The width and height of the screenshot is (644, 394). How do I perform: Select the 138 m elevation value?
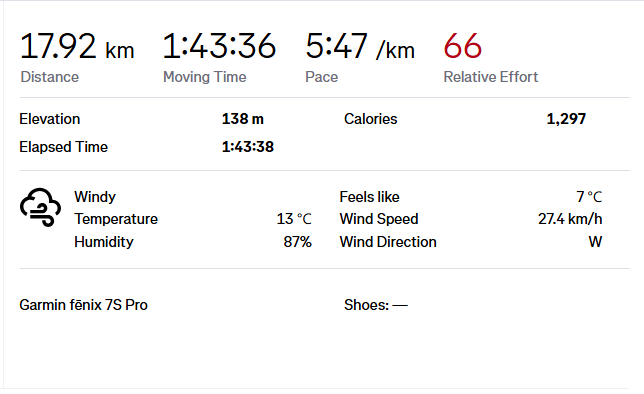[x=243, y=119]
